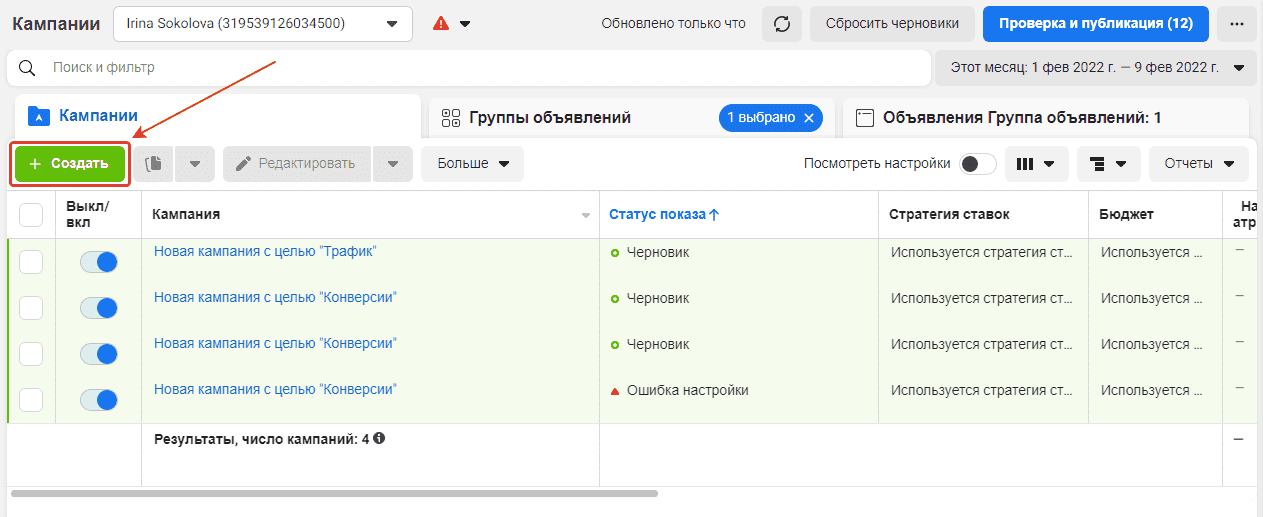Click into the 'Поиск и фильтр' search field
The image size is (1263, 517).
tap(480, 68)
